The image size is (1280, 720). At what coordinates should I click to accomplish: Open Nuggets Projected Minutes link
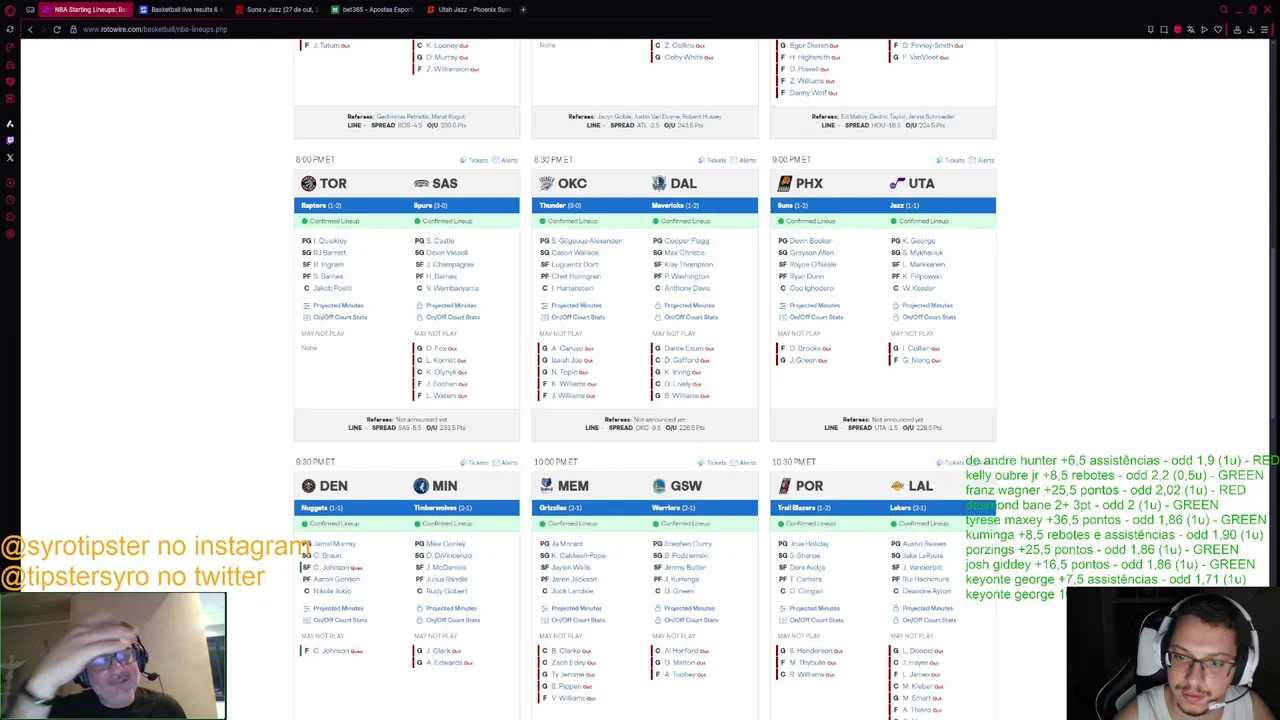pos(334,608)
